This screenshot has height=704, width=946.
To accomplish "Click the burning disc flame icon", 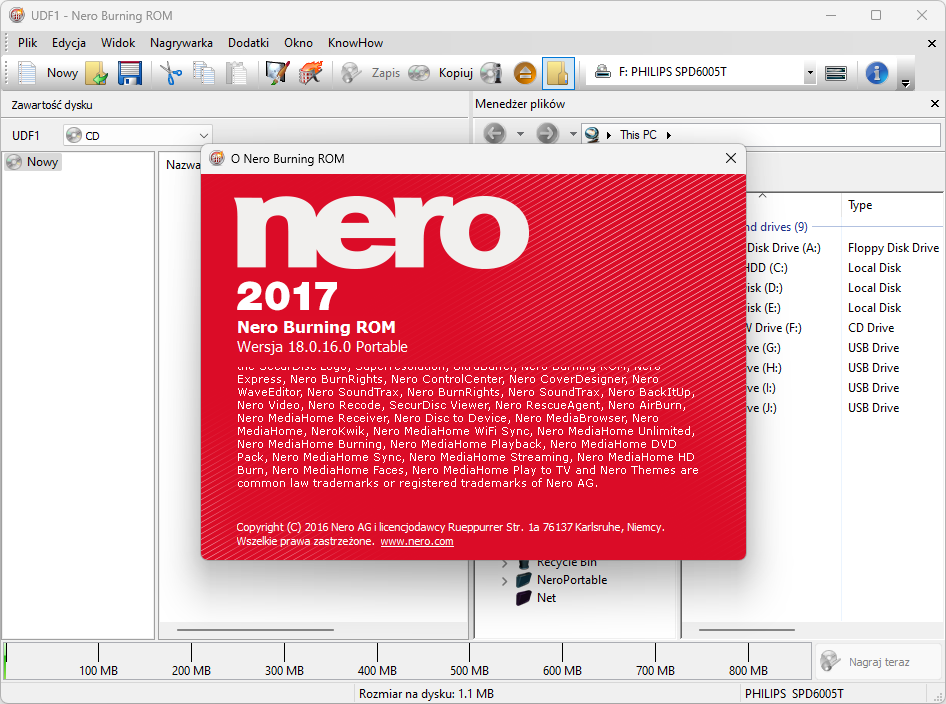I will pyautogui.click(x=311, y=73).
